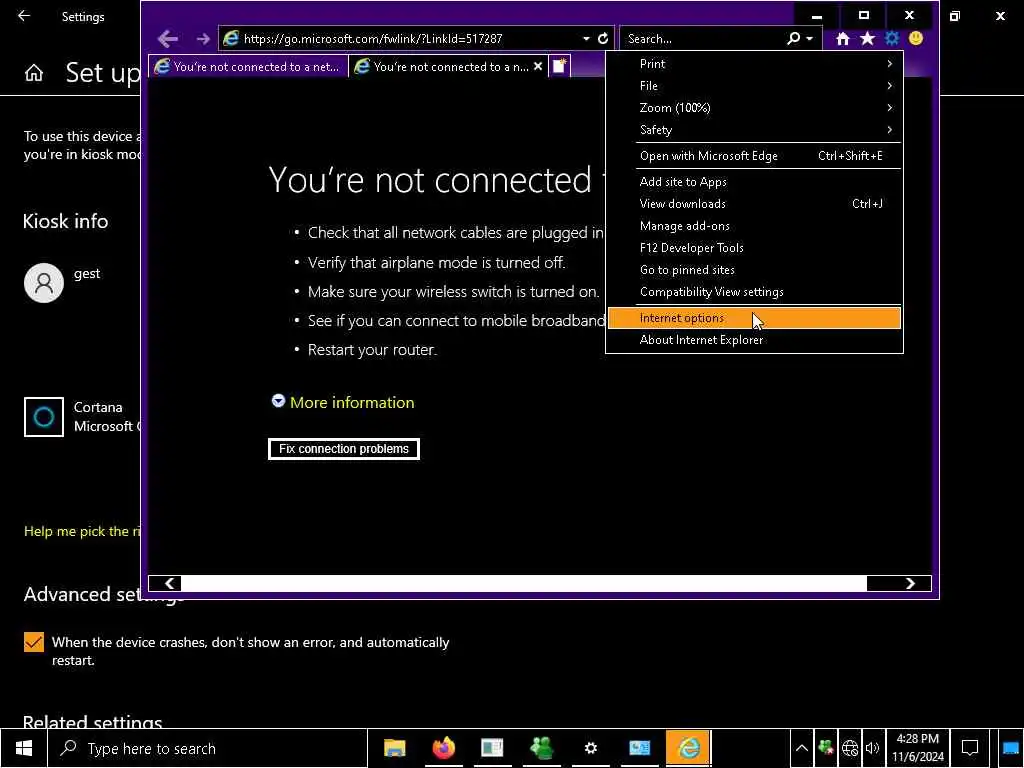Open the notification center icon
Screen dimensions: 1024x768
970,748
